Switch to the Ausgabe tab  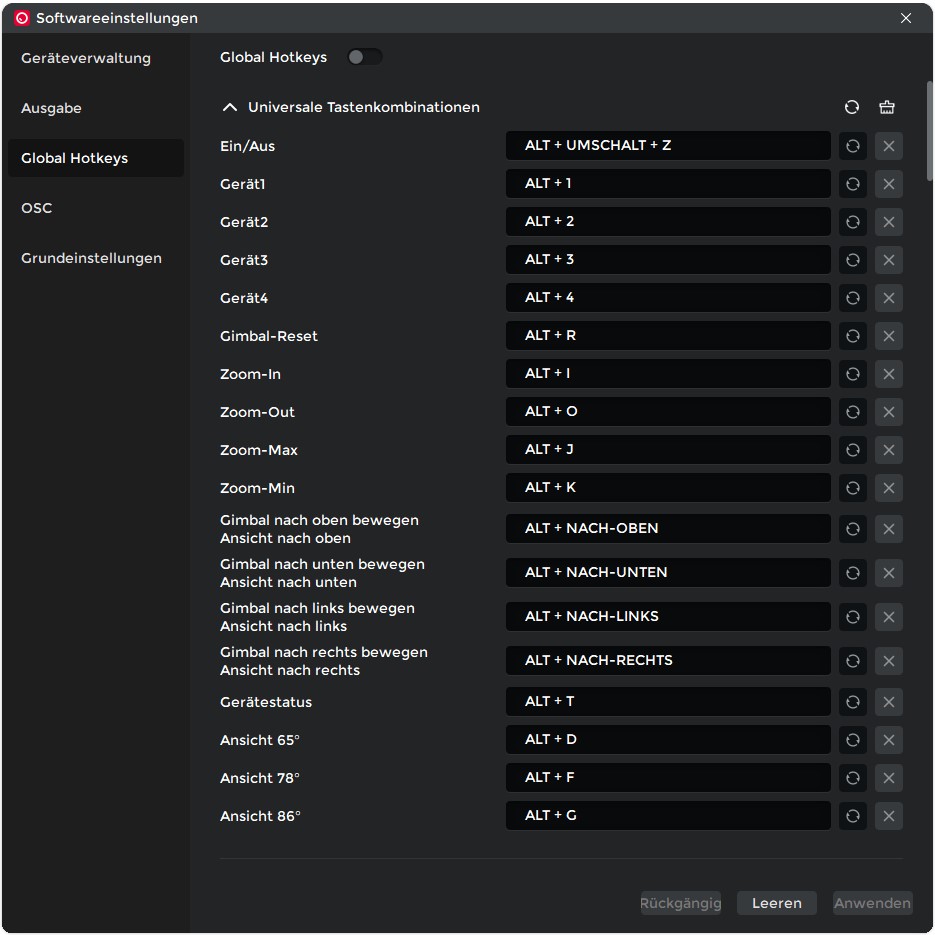[x=52, y=108]
